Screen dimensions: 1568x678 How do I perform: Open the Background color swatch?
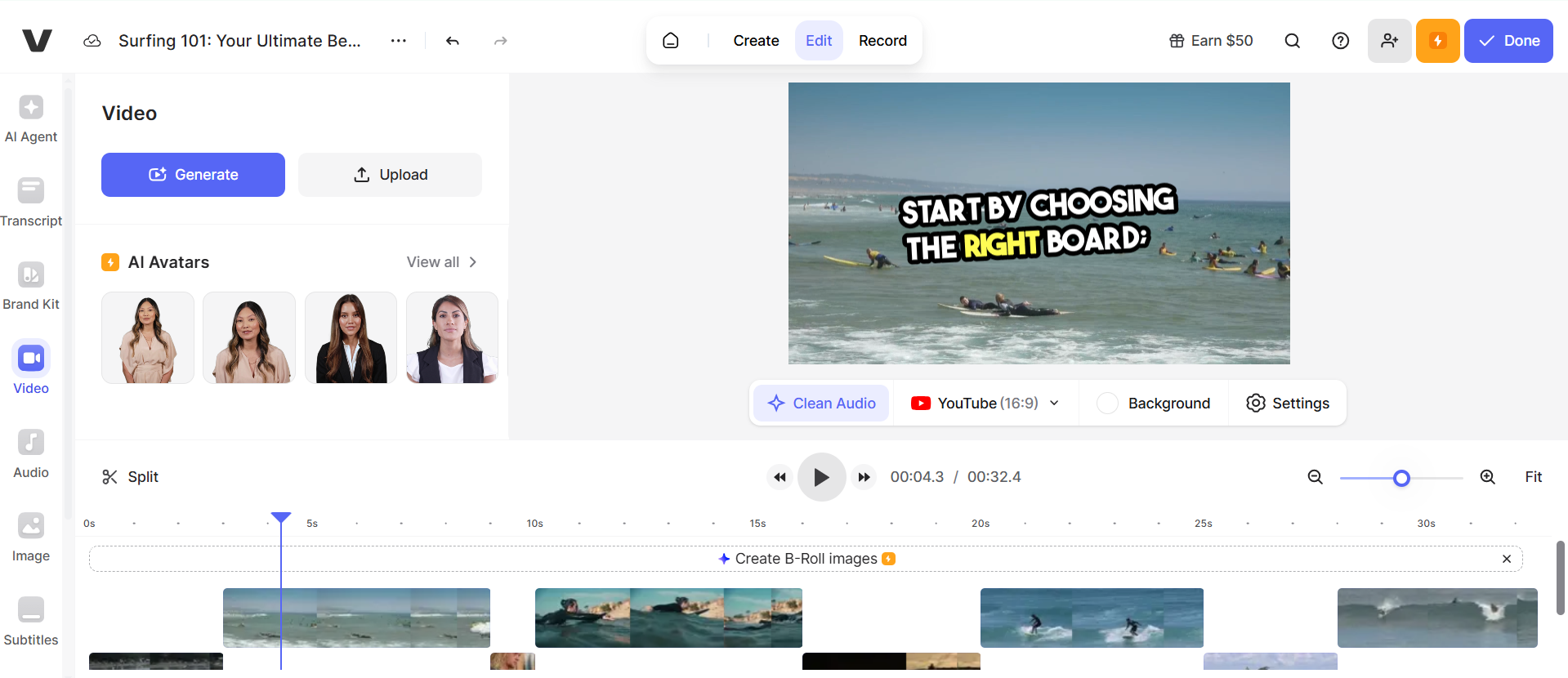point(1107,404)
